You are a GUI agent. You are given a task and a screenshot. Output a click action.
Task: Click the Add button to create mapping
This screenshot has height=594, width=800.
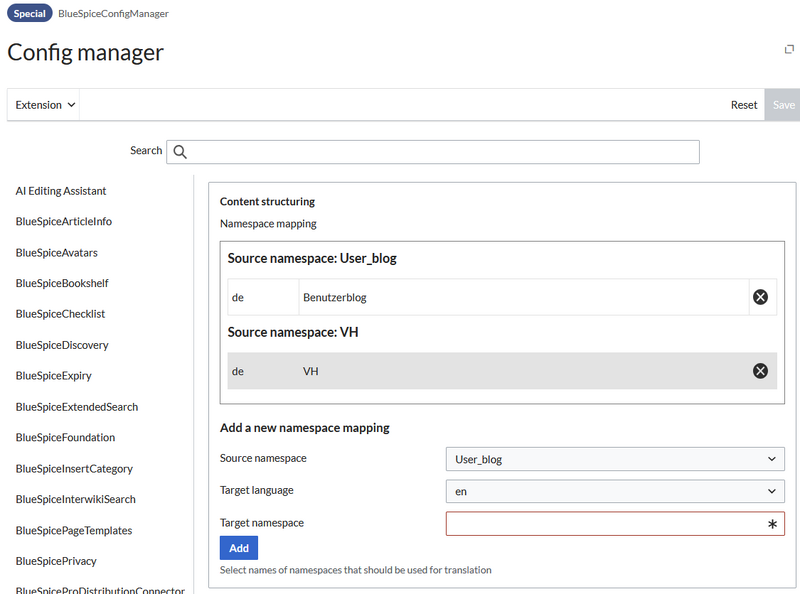[238, 548]
